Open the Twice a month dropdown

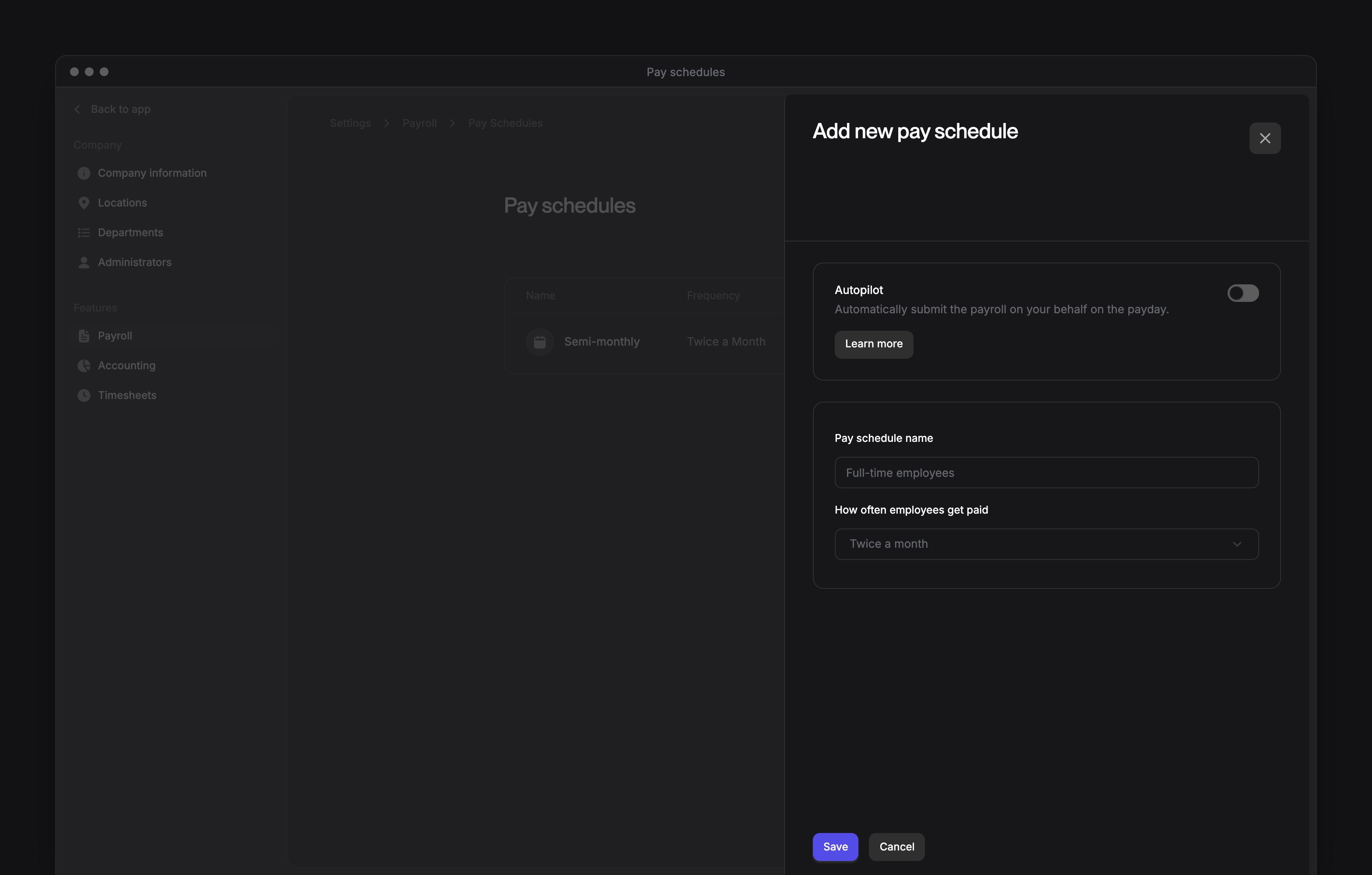click(x=1046, y=544)
